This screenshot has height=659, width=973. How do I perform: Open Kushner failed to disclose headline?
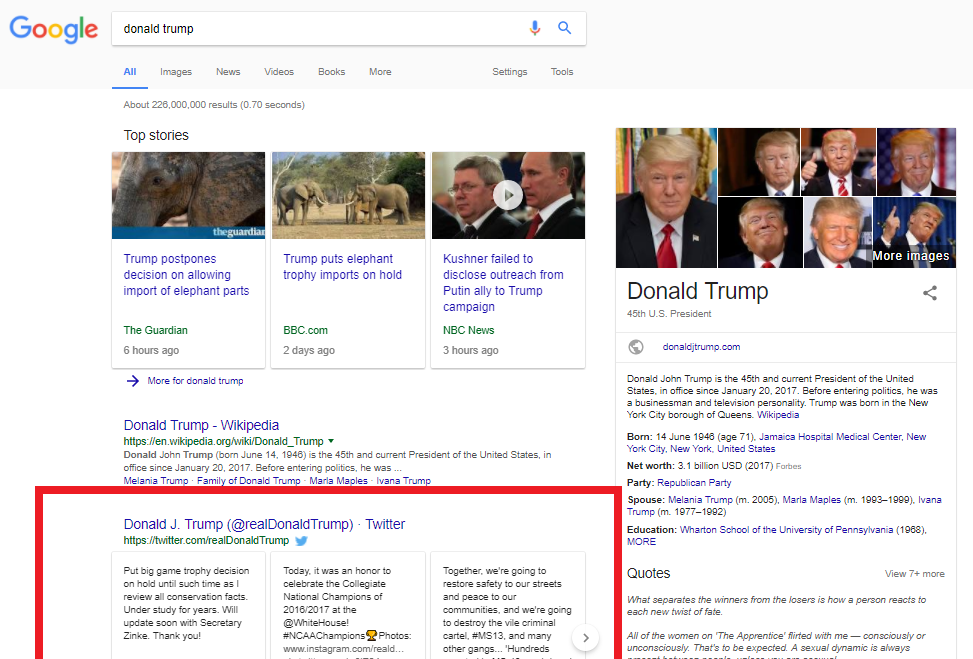pyautogui.click(x=503, y=283)
